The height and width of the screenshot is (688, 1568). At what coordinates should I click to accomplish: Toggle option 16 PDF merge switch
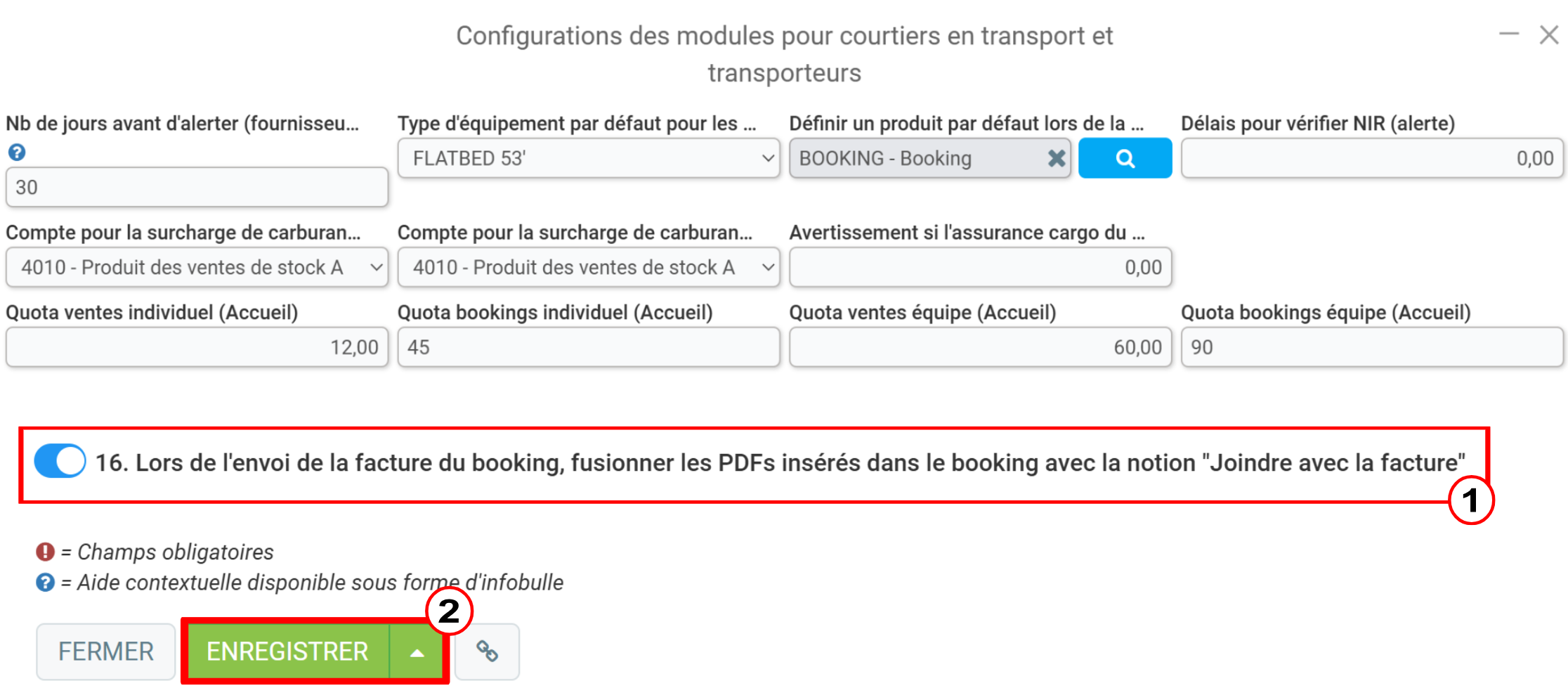(60, 462)
